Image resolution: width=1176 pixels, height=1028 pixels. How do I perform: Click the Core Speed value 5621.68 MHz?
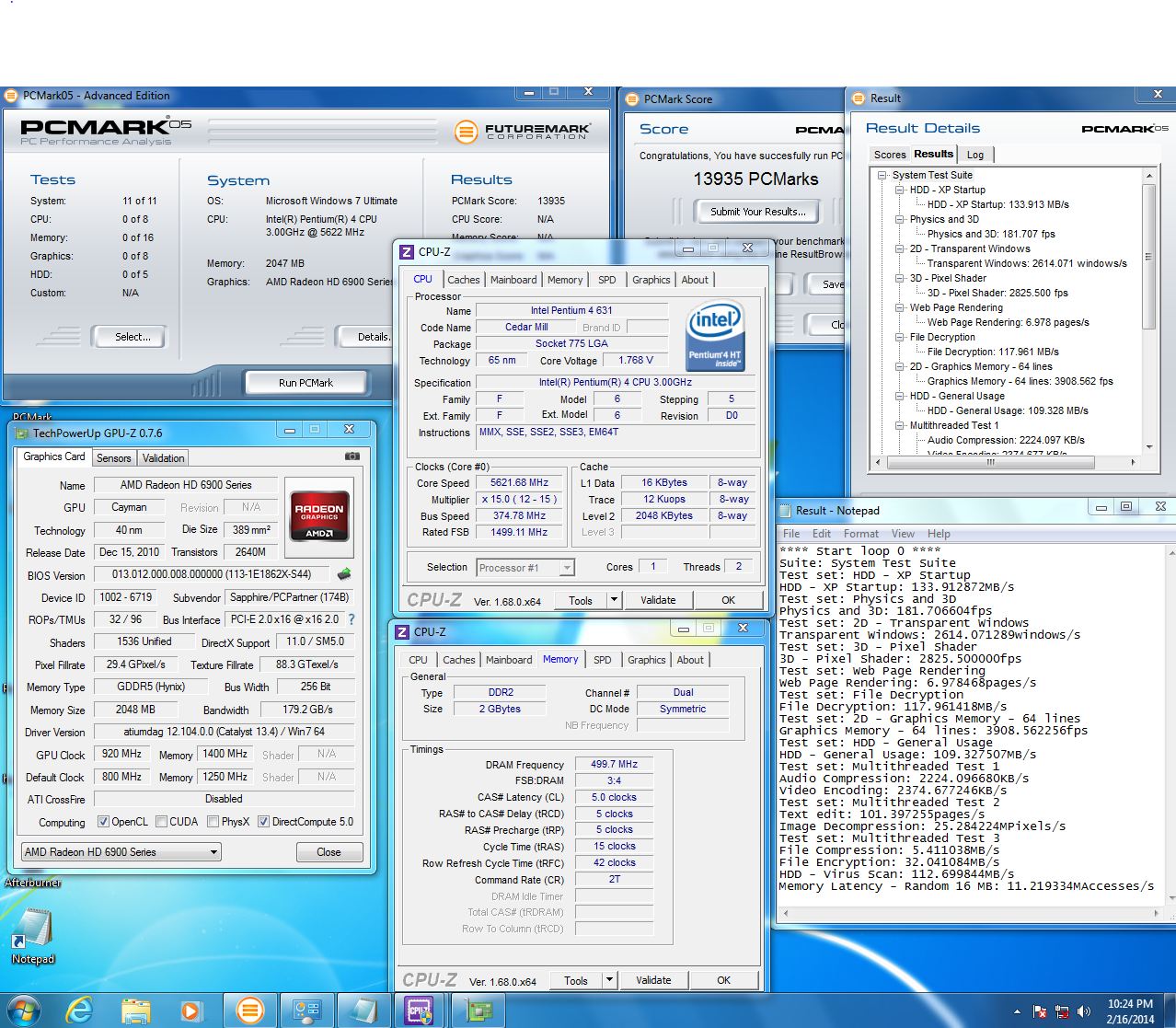click(x=519, y=482)
